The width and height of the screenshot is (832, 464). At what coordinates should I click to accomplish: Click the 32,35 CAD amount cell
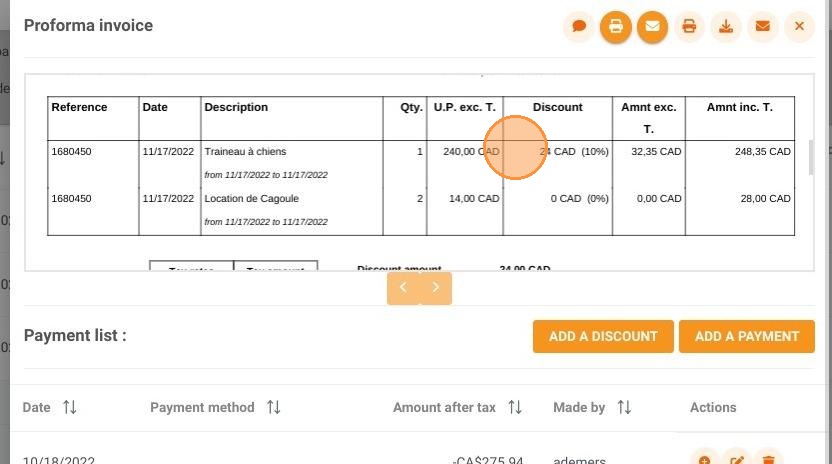coord(656,151)
